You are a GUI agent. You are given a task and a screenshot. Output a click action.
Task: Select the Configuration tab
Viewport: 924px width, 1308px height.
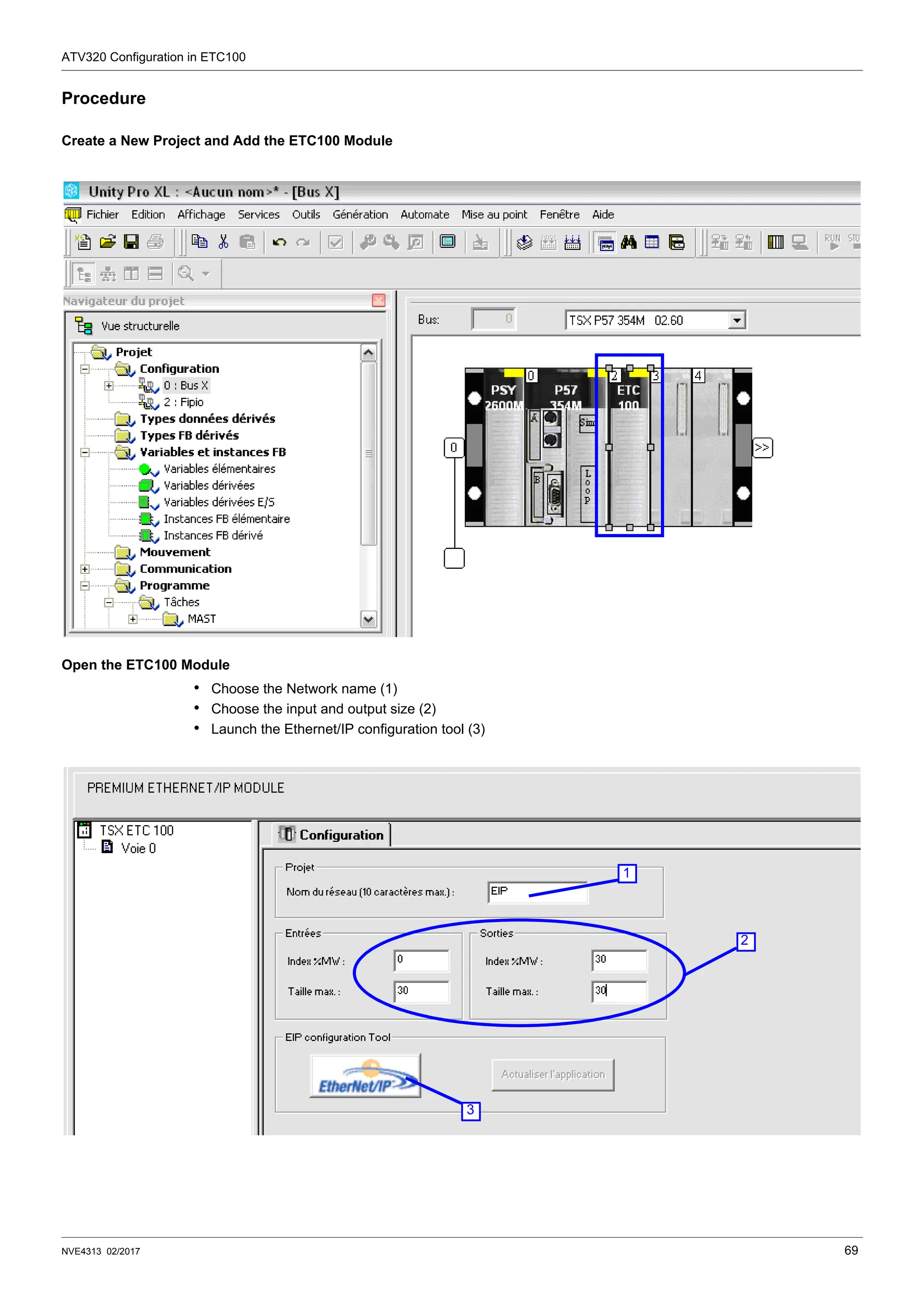[x=332, y=835]
